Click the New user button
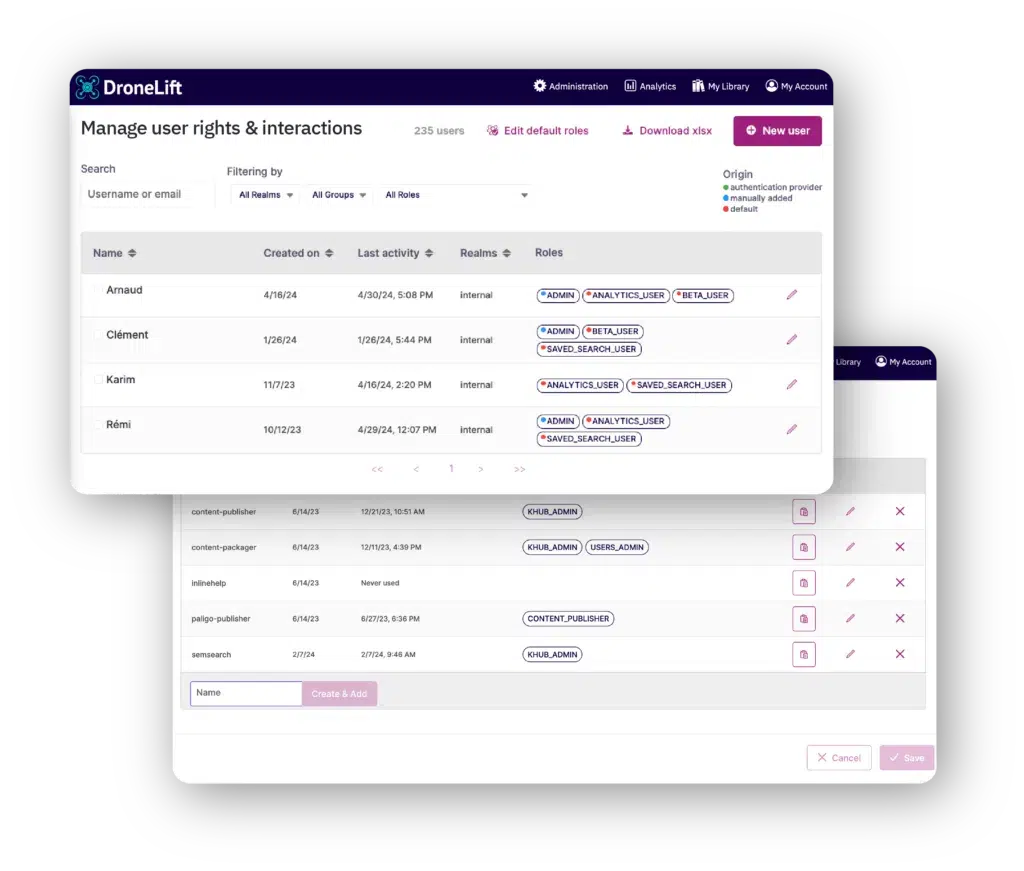1024x871 pixels. pos(777,131)
